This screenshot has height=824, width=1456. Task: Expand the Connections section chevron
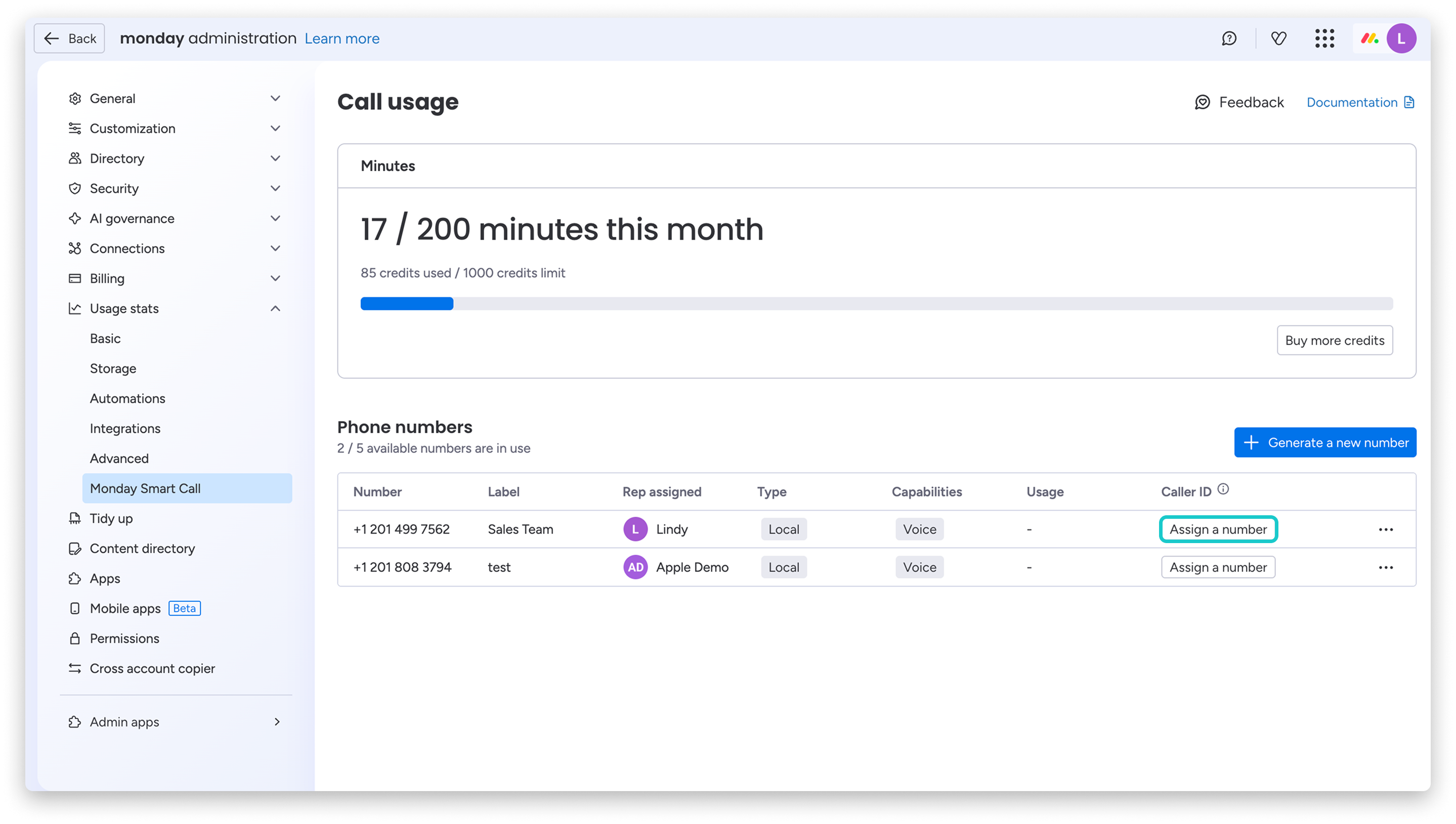click(x=276, y=249)
